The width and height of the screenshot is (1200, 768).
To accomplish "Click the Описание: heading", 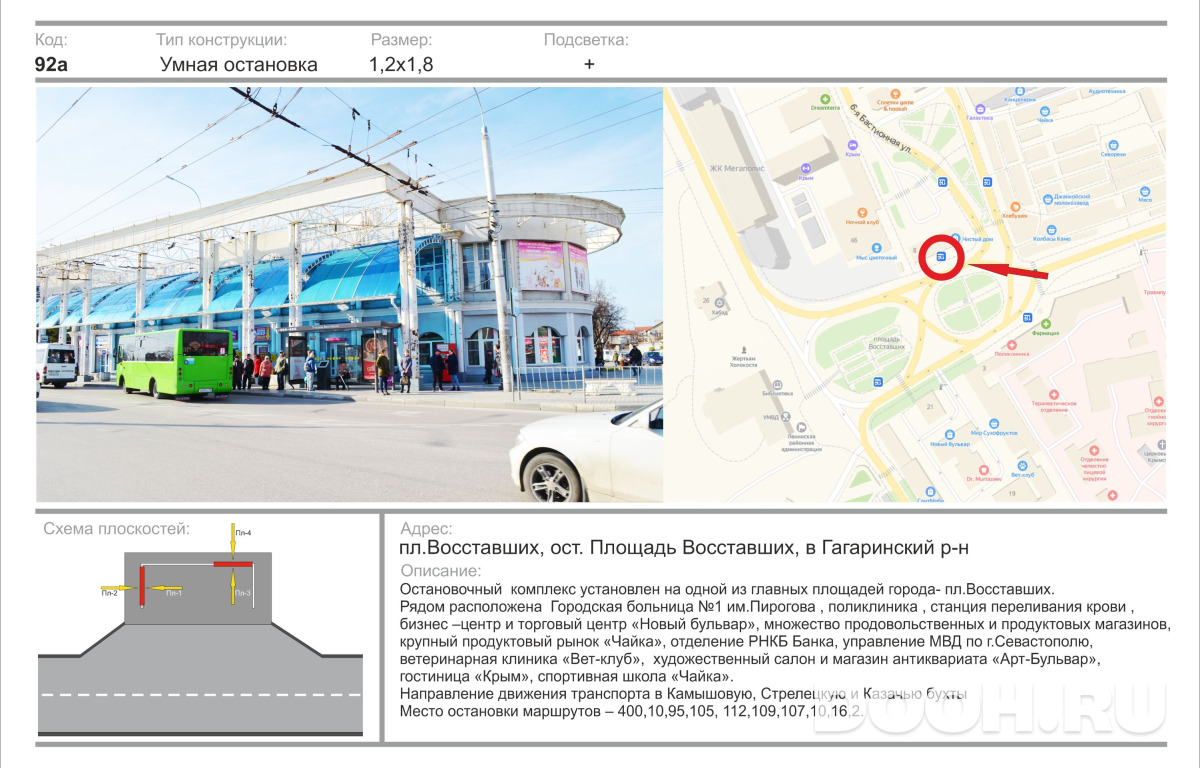I will click(x=440, y=571).
